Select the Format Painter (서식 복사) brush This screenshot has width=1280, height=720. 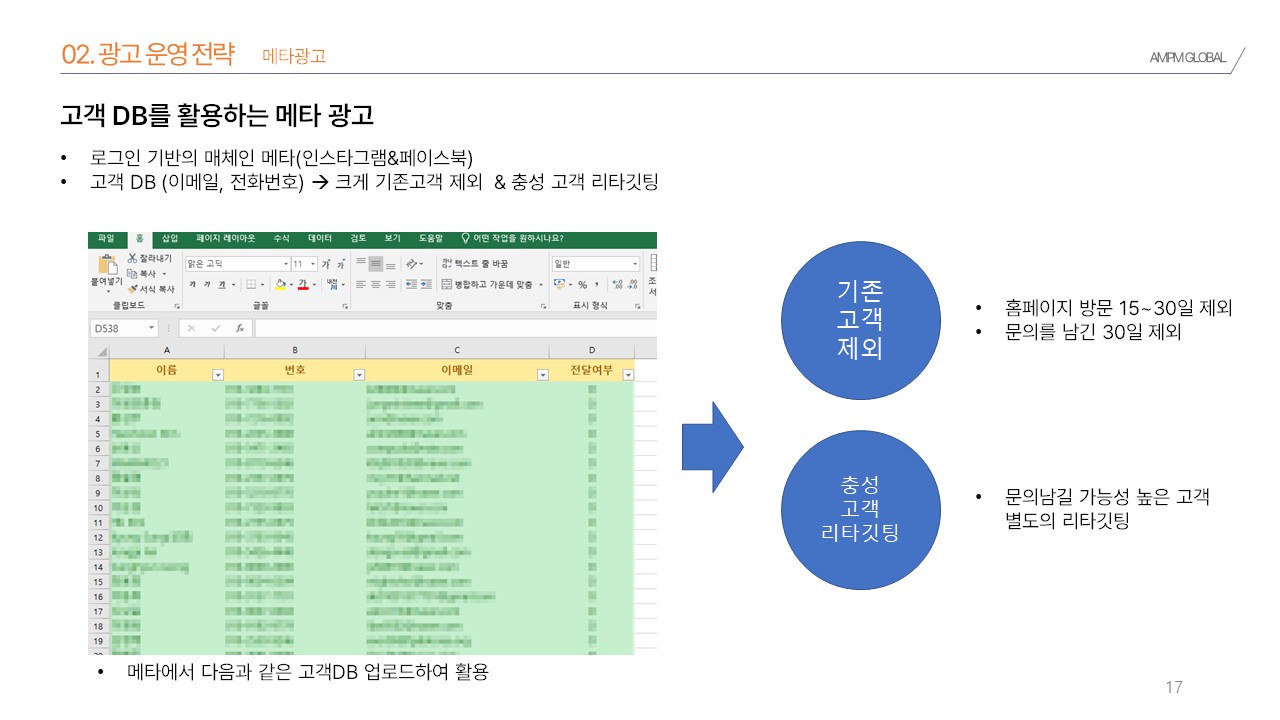pyautogui.click(x=132, y=288)
